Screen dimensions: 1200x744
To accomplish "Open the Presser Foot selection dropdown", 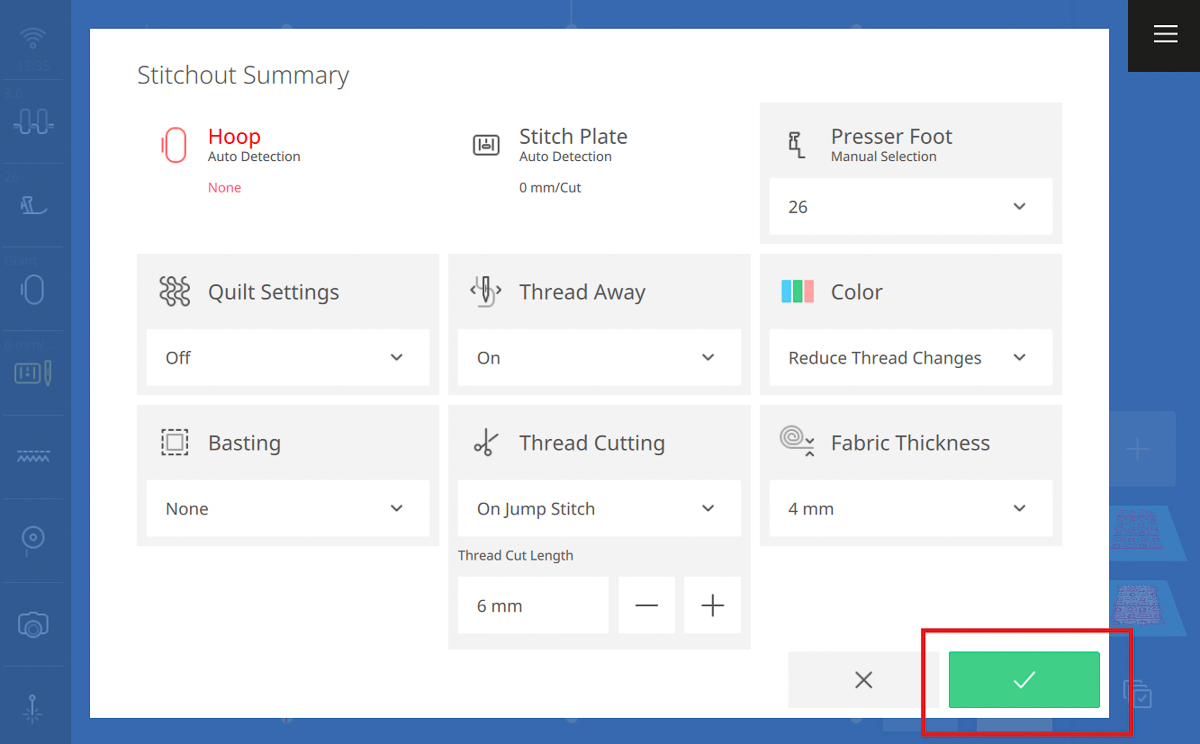I will click(x=910, y=207).
